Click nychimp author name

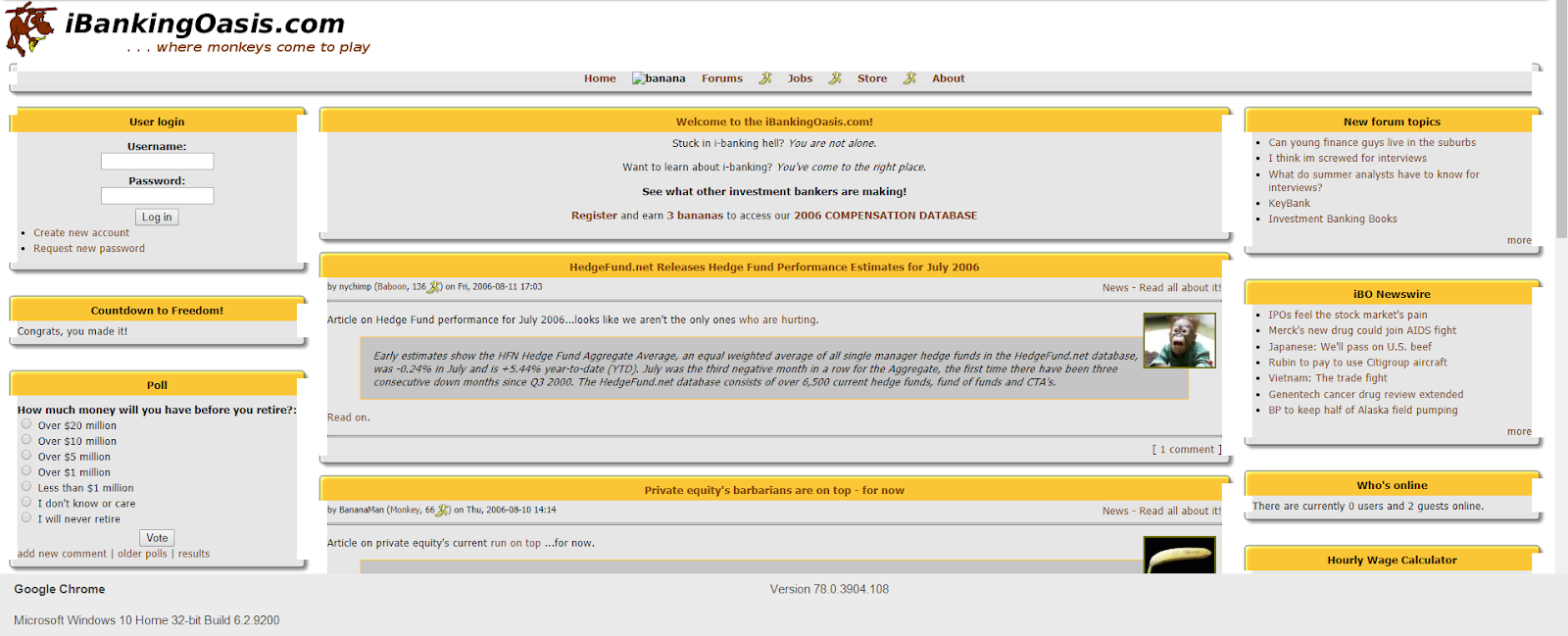(x=355, y=287)
